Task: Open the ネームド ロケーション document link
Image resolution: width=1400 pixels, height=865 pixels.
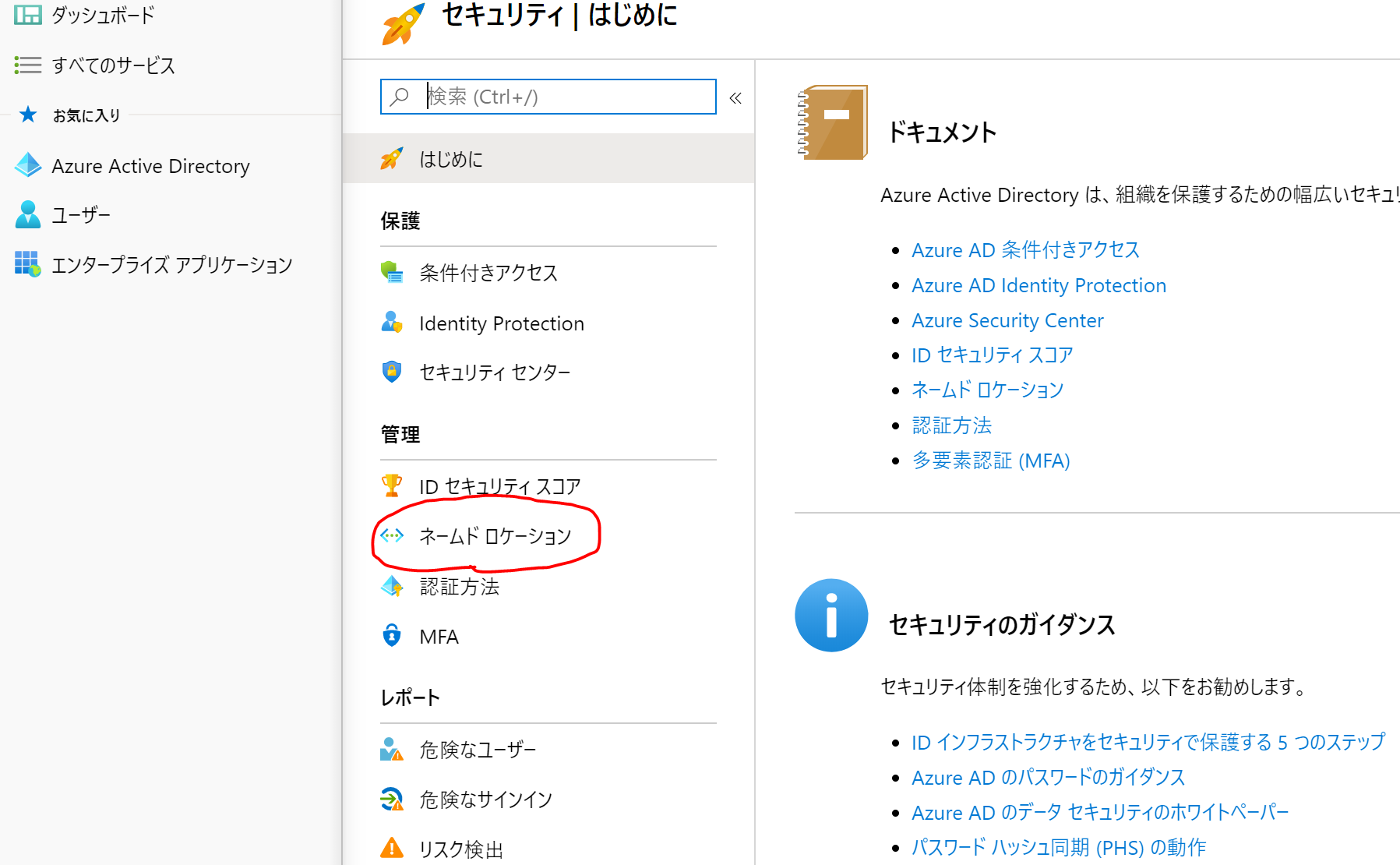Action: (987, 390)
